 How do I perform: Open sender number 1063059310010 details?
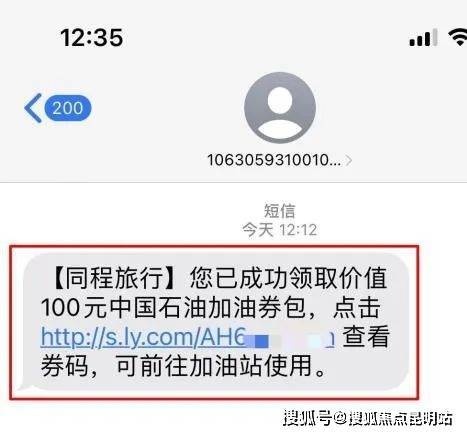(274, 160)
